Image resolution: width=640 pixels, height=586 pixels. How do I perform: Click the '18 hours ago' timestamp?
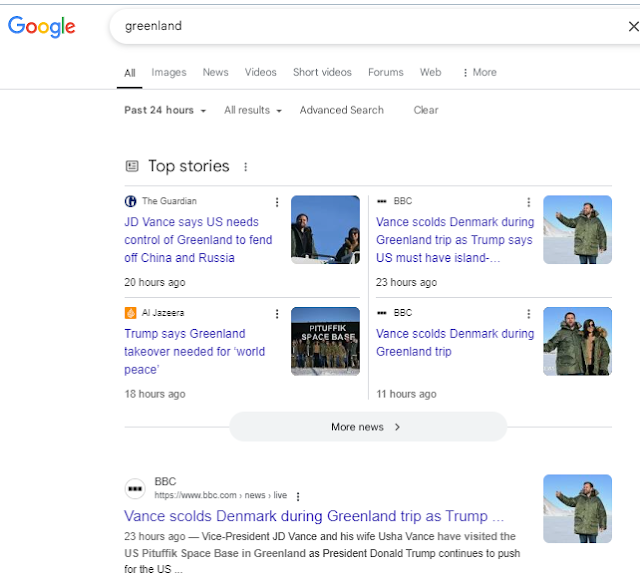coord(155,394)
